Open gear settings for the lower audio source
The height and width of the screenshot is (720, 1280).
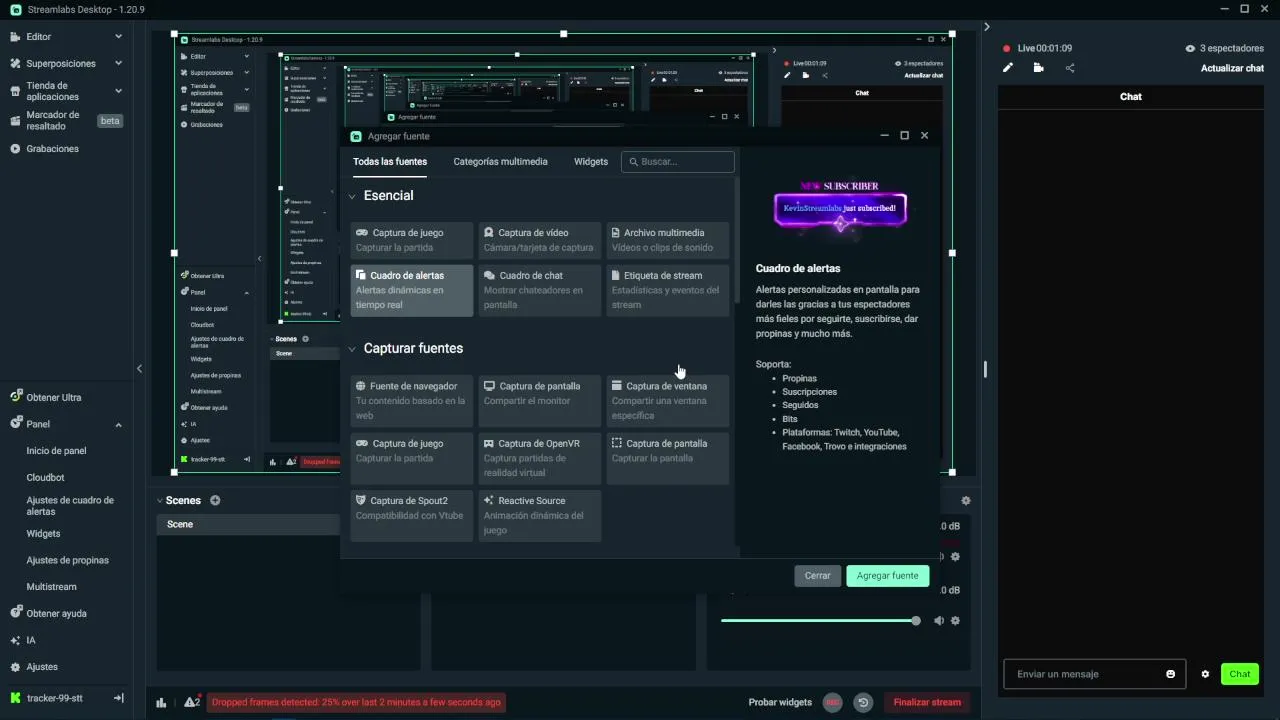point(955,621)
